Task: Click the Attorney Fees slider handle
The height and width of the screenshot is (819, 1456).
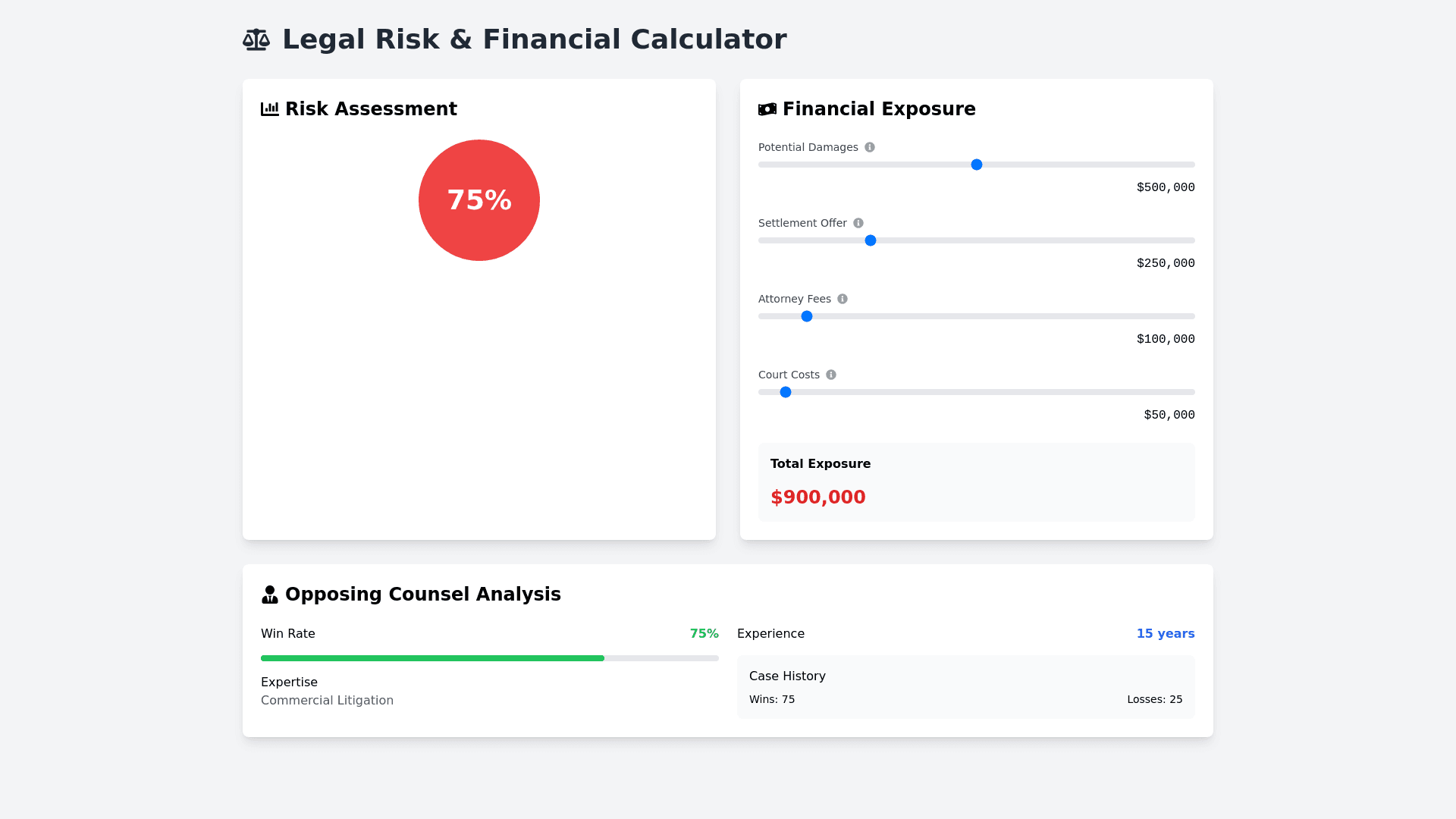Action: [x=807, y=316]
